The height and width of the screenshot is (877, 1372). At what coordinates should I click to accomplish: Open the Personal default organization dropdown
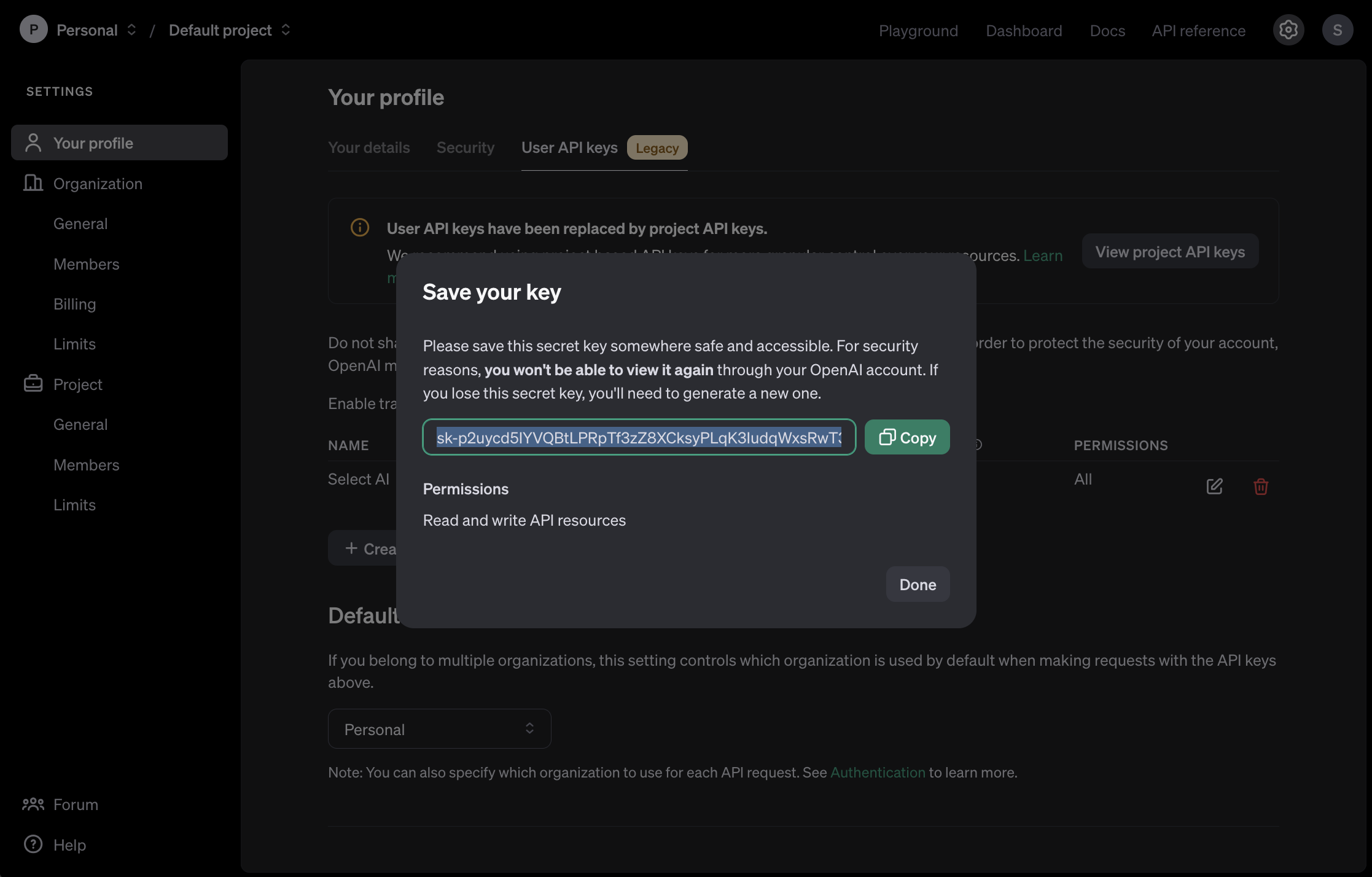point(439,729)
